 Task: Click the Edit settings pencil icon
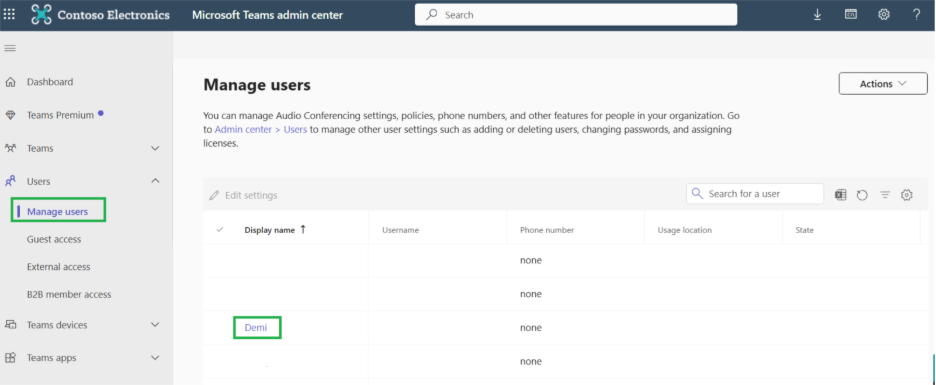point(214,195)
